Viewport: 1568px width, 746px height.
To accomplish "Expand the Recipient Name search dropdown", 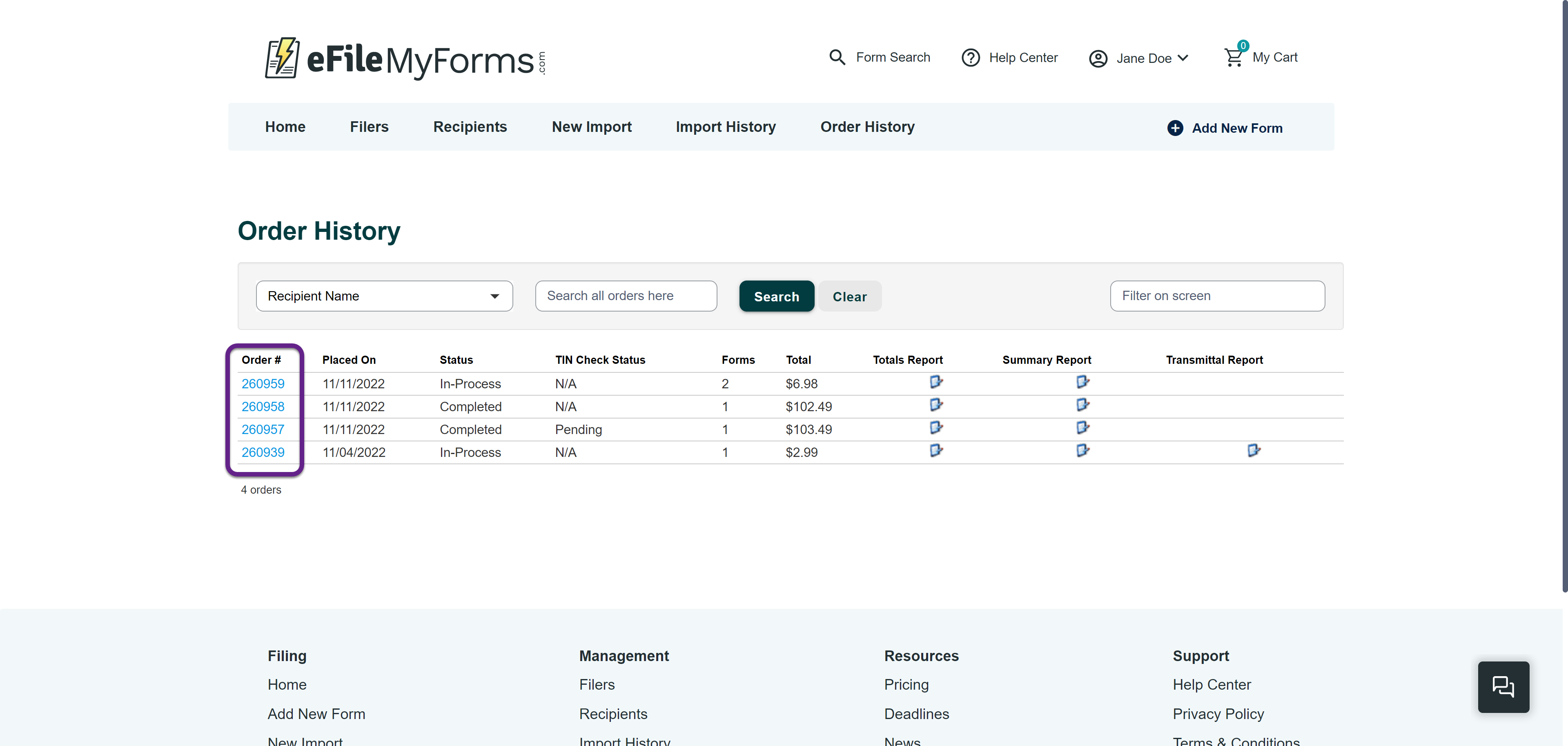I will [x=384, y=296].
